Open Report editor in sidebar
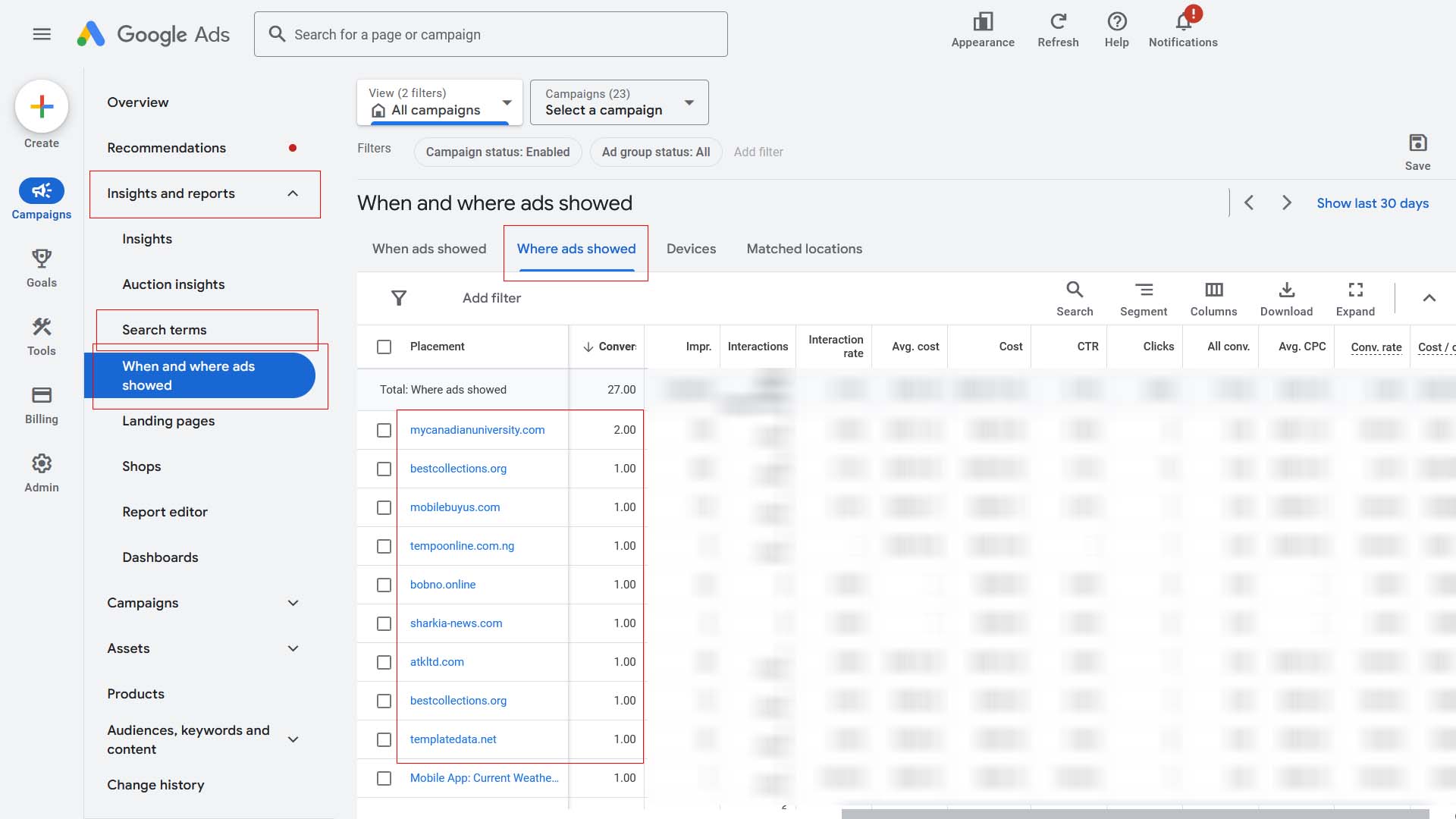Viewport: 1456px width, 819px height. [x=165, y=512]
